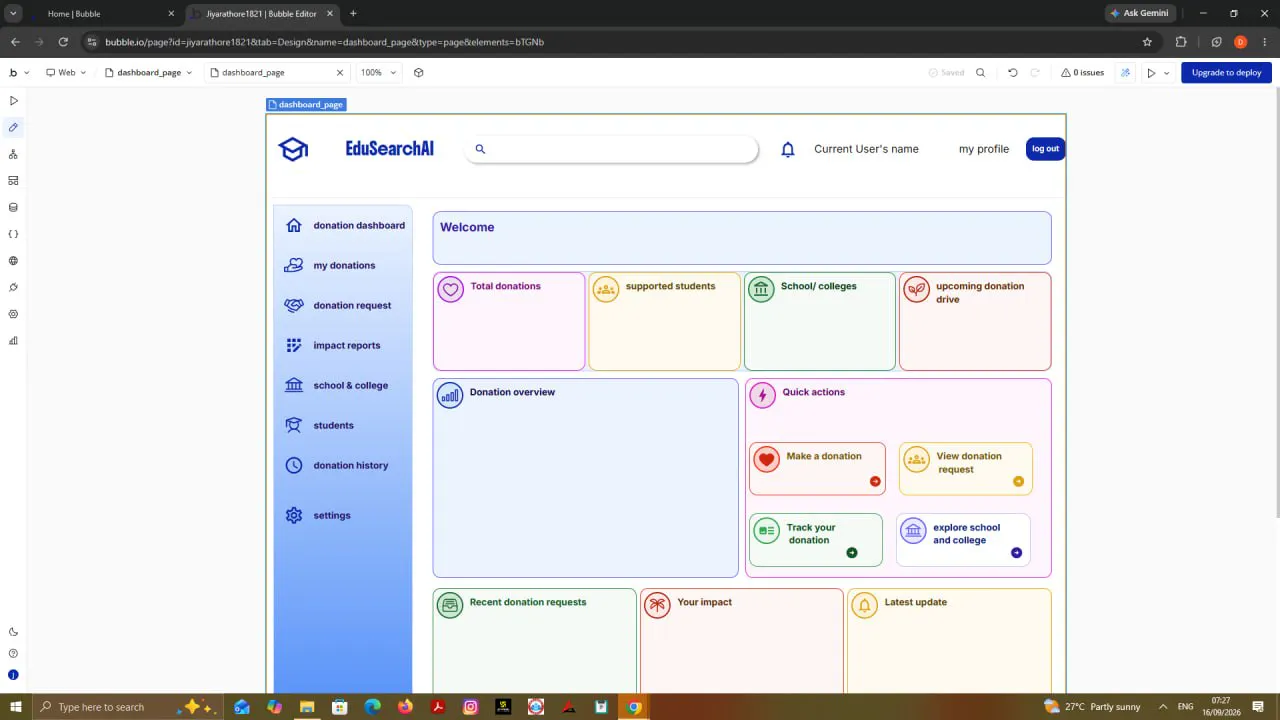
Task: Select the Current User's name text
Action: tap(866, 149)
